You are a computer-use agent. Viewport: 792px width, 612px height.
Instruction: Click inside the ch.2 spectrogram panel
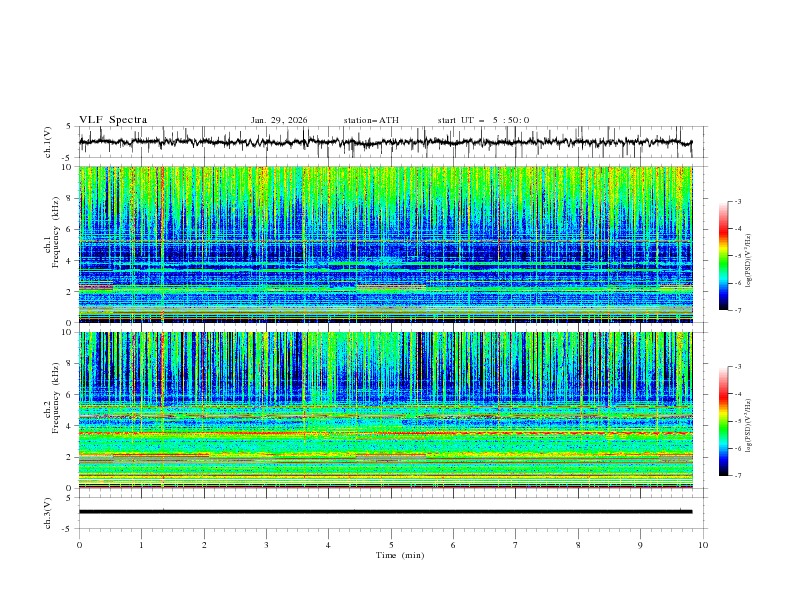(x=385, y=410)
